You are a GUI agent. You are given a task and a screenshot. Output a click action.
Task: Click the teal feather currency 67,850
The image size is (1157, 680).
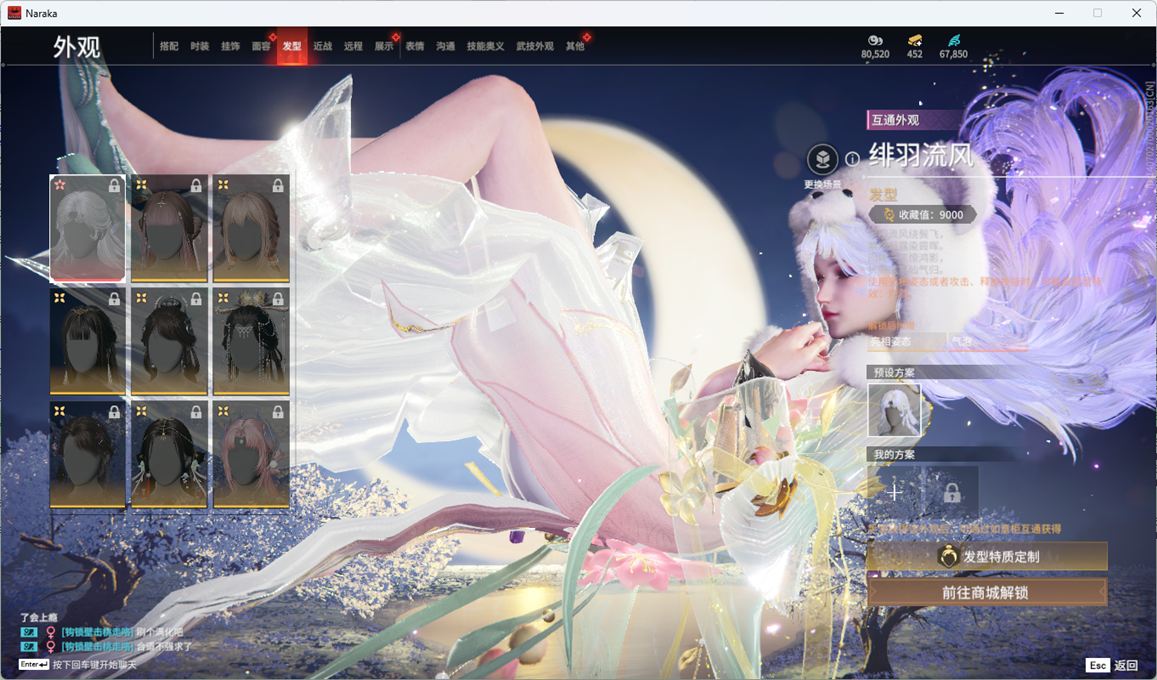point(953,46)
